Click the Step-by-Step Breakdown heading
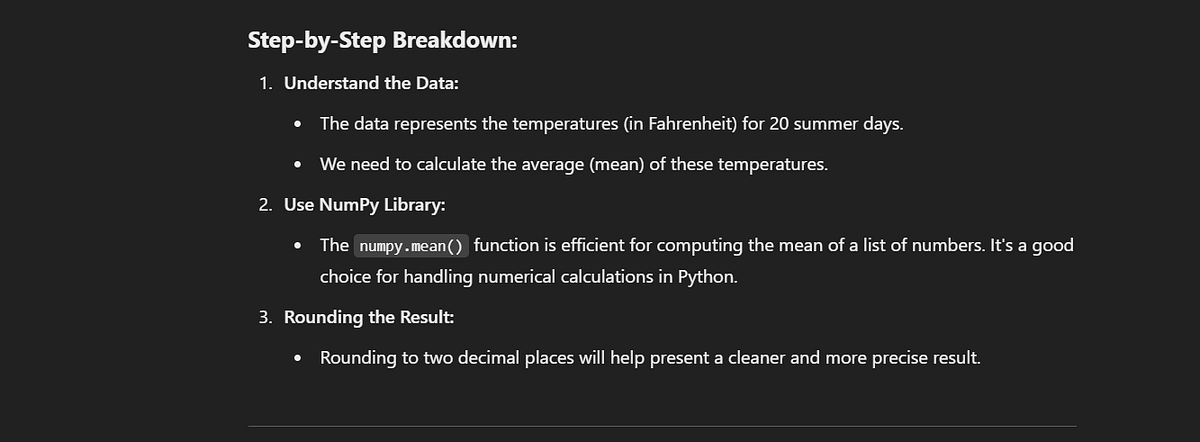This screenshot has width=1200, height=442. click(382, 42)
